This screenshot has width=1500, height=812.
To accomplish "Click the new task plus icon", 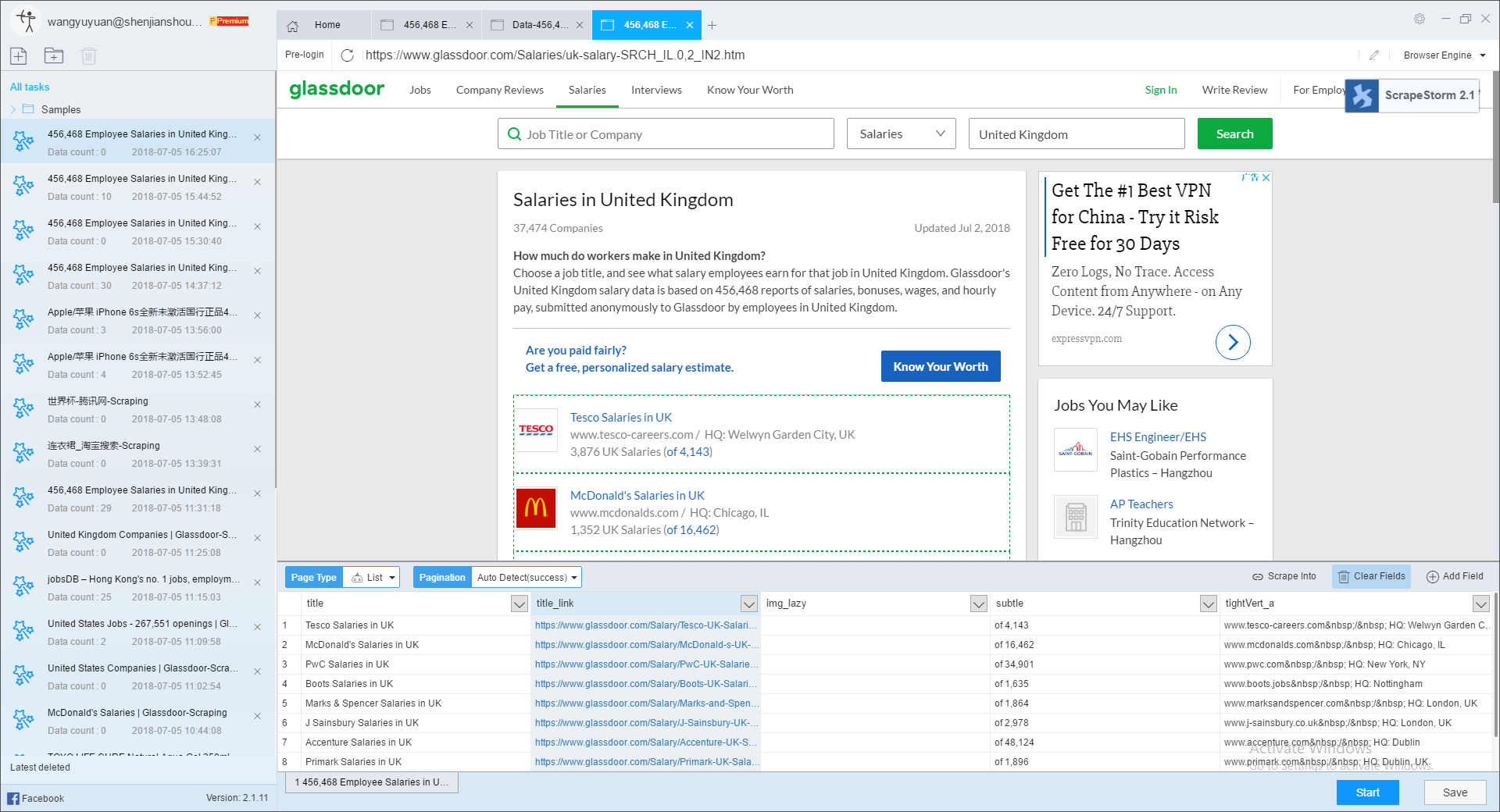I will click(19, 55).
